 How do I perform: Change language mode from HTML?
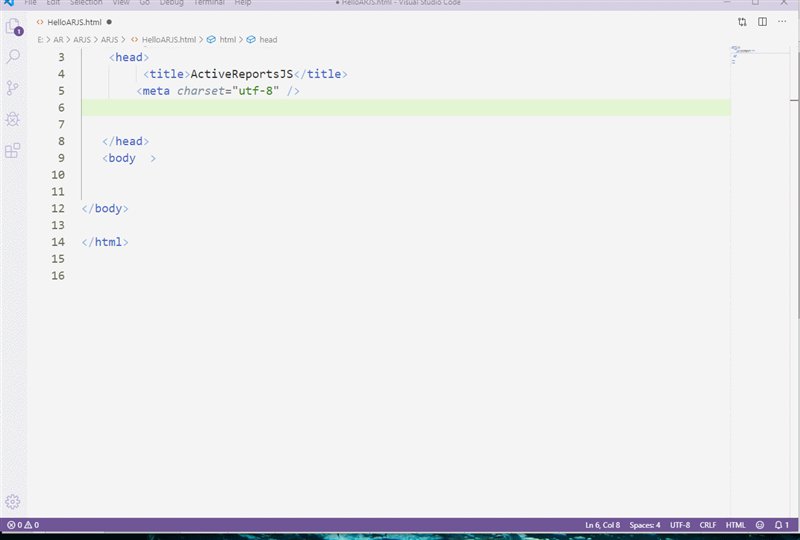735,525
